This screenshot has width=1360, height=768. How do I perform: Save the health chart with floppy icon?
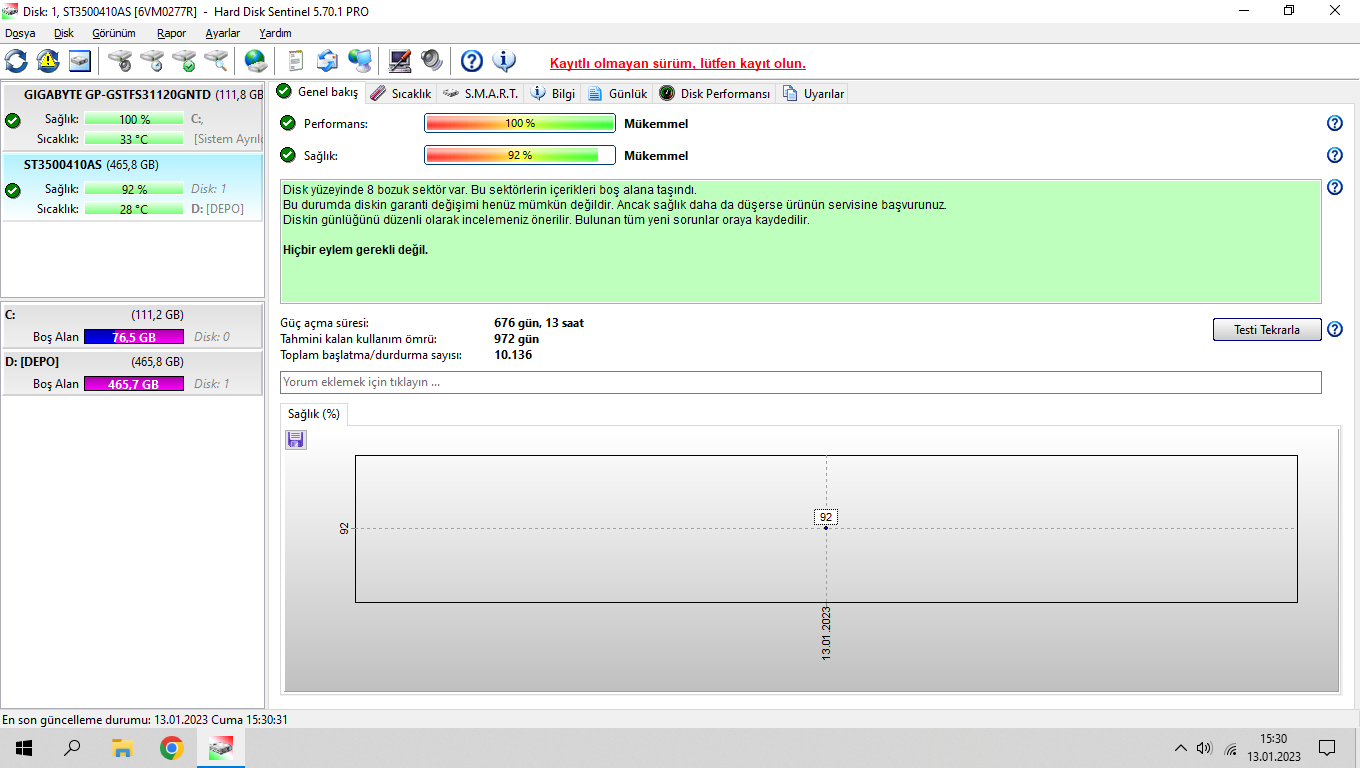(x=296, y=440)
